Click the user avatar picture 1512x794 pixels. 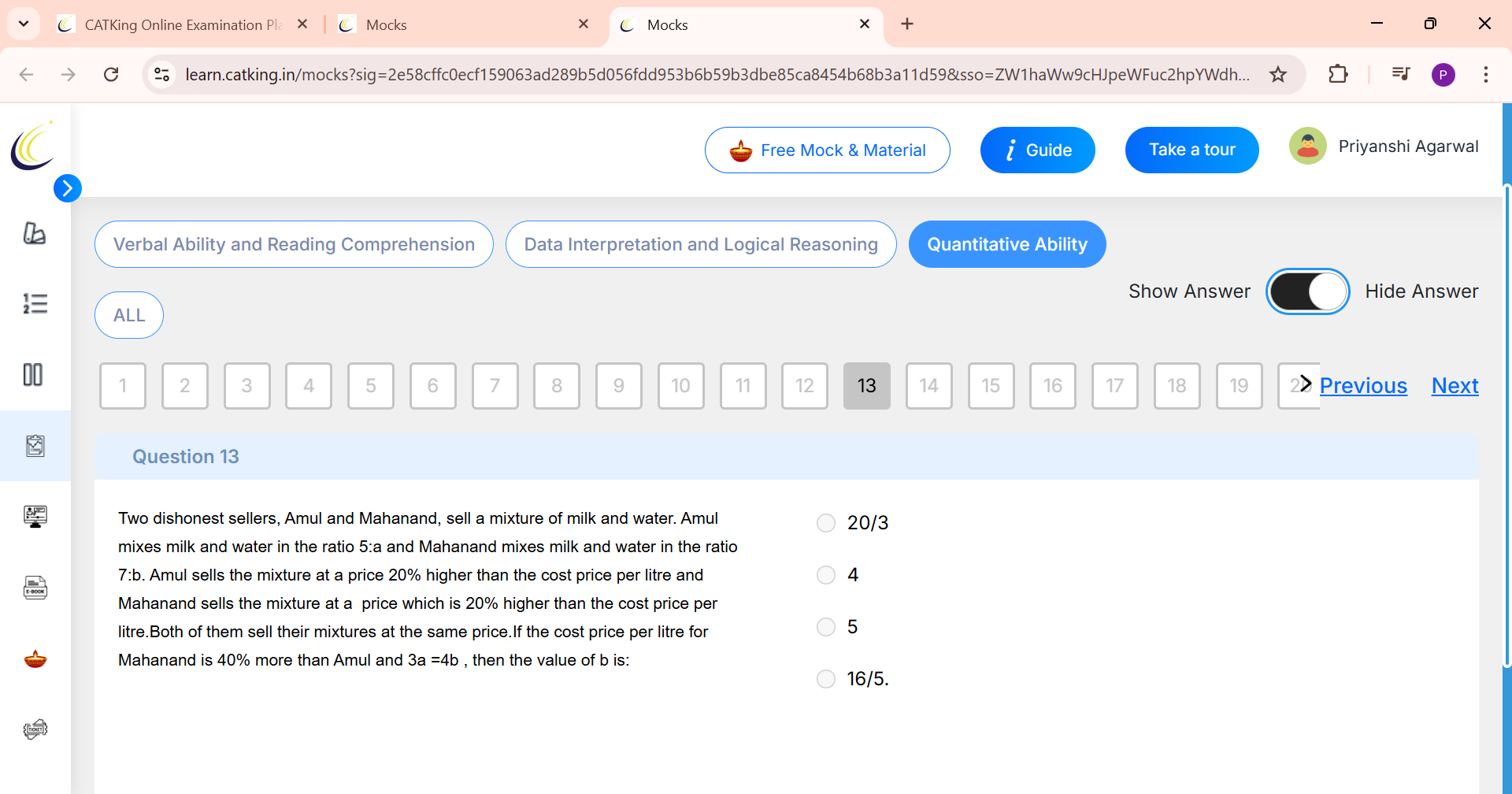(1307, 146)
